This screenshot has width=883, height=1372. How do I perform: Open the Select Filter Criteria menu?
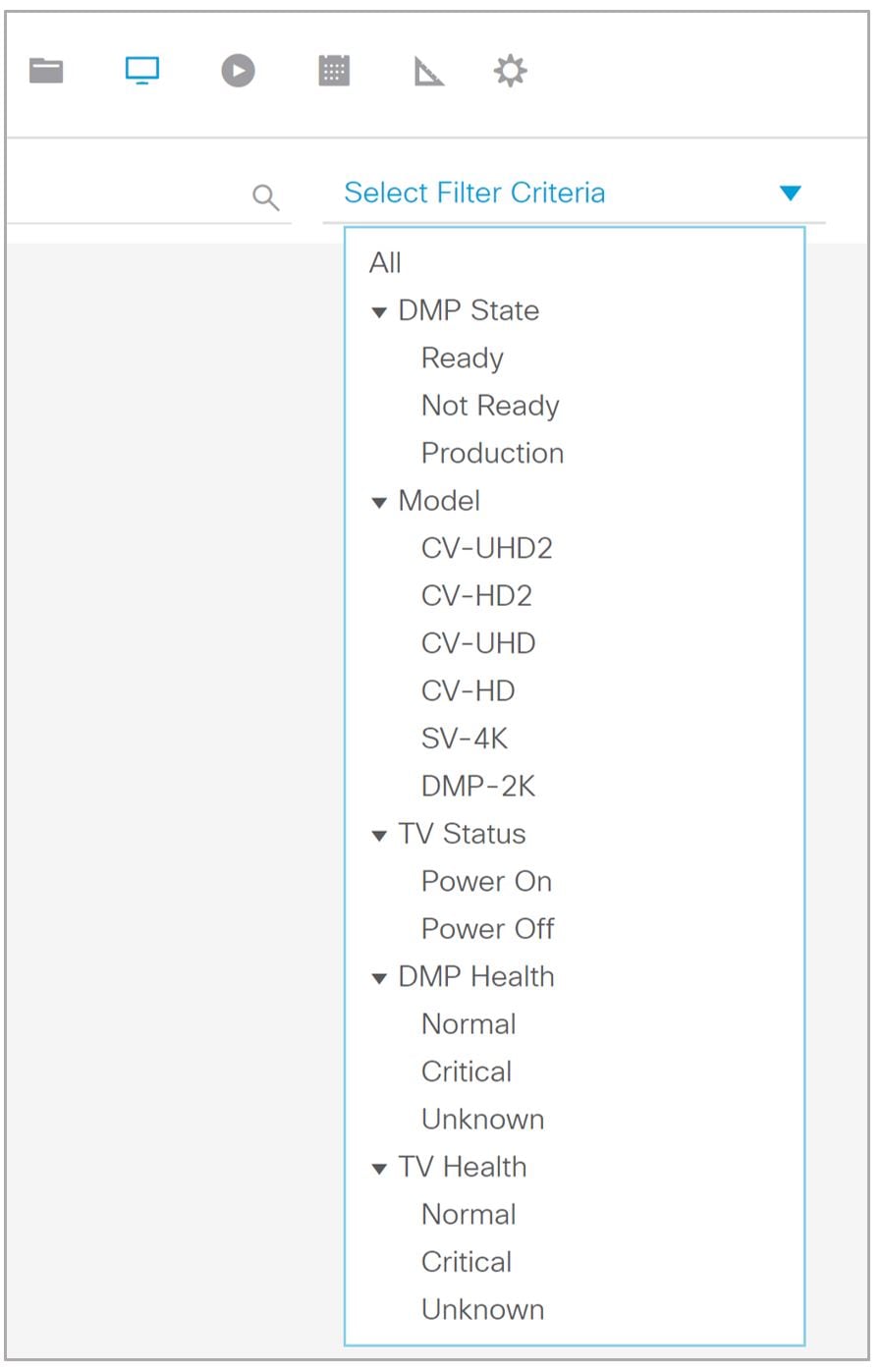coord(475,192)
